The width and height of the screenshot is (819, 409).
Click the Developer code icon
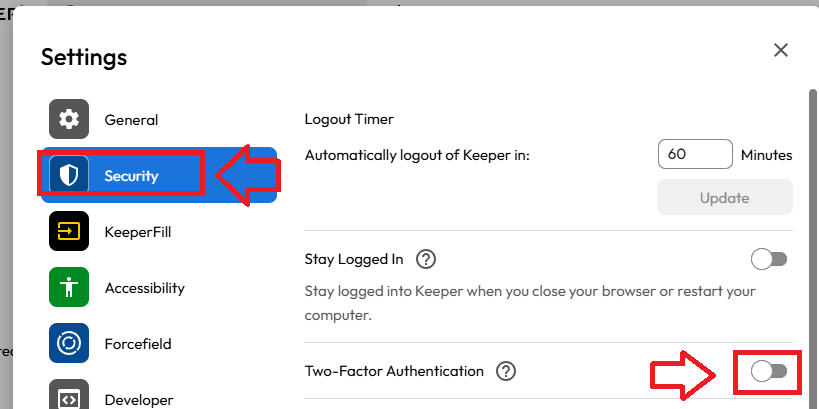tap(69, 397)
